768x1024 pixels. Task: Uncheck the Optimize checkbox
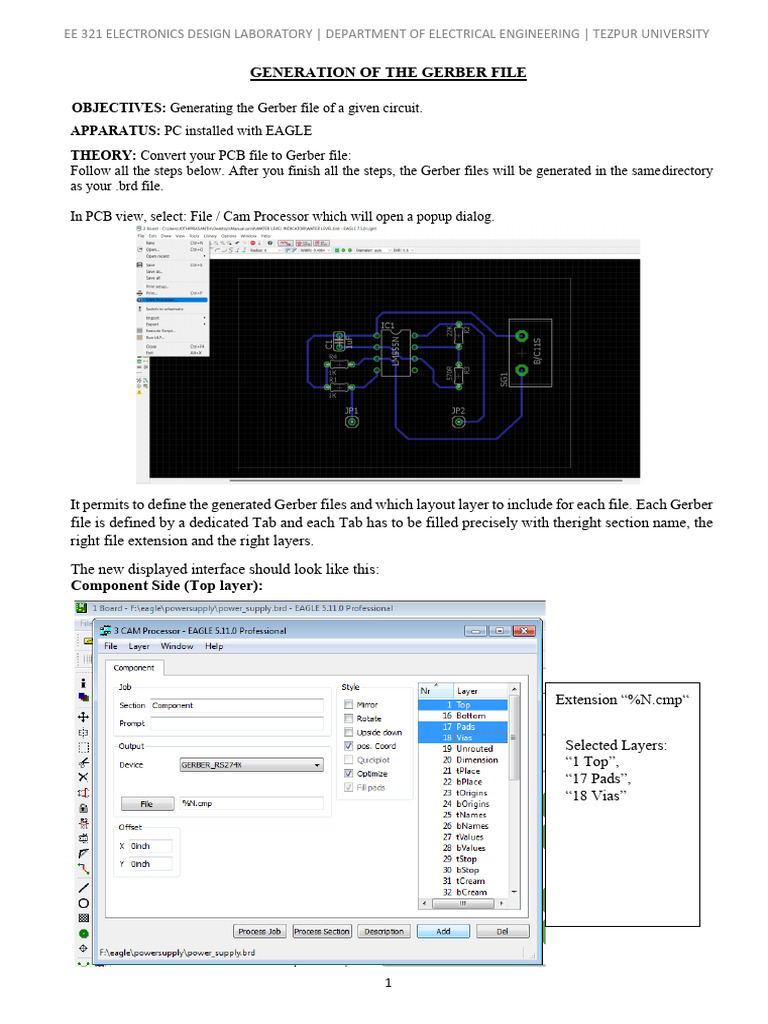click(349, 773)
